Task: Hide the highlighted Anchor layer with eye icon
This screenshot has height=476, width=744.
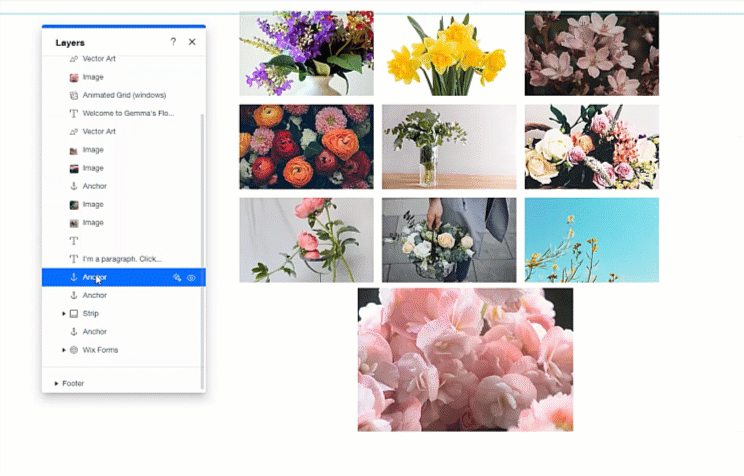Action: tap(192, 278)
